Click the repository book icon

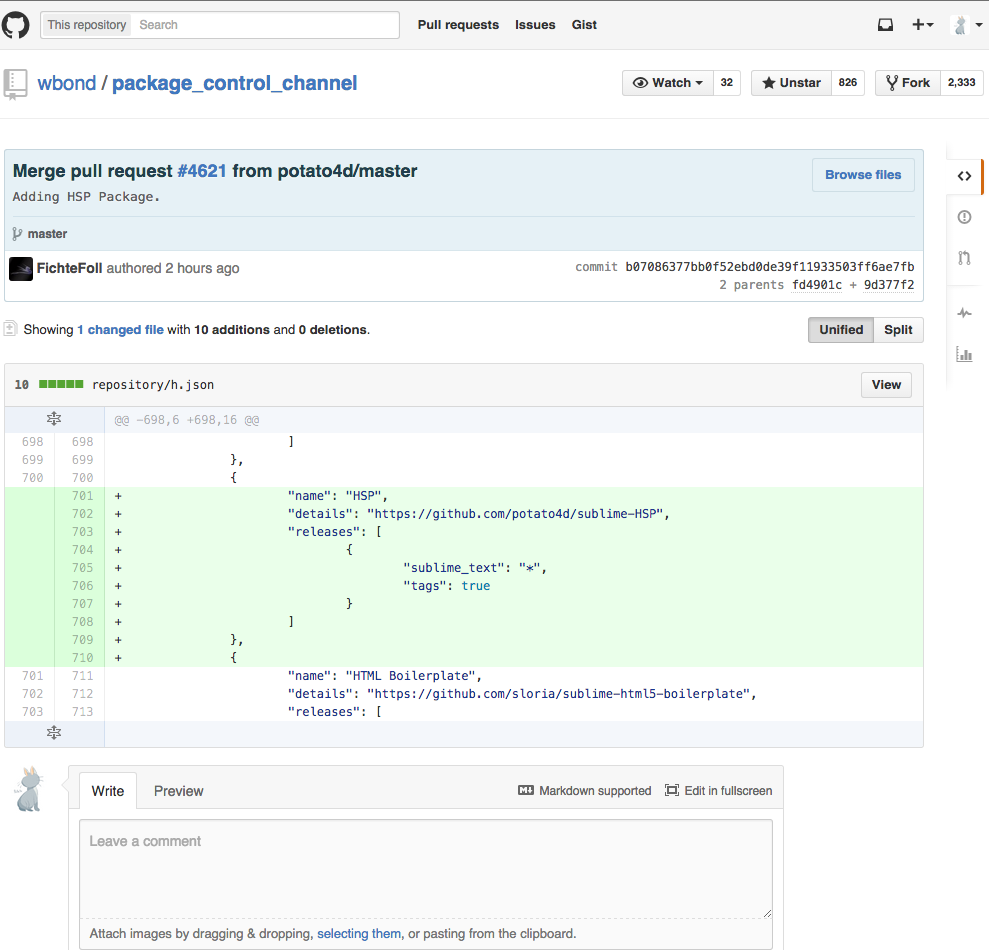(15, 84)
